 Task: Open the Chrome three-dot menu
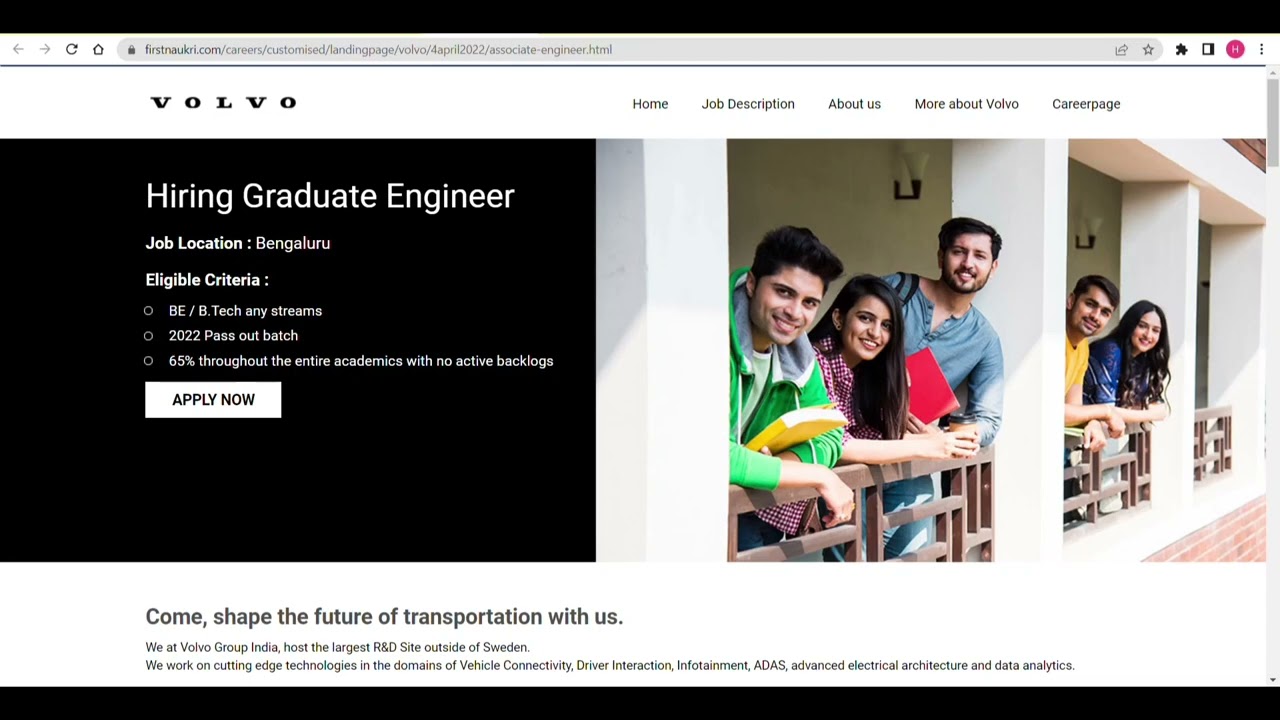point(1262,49)
